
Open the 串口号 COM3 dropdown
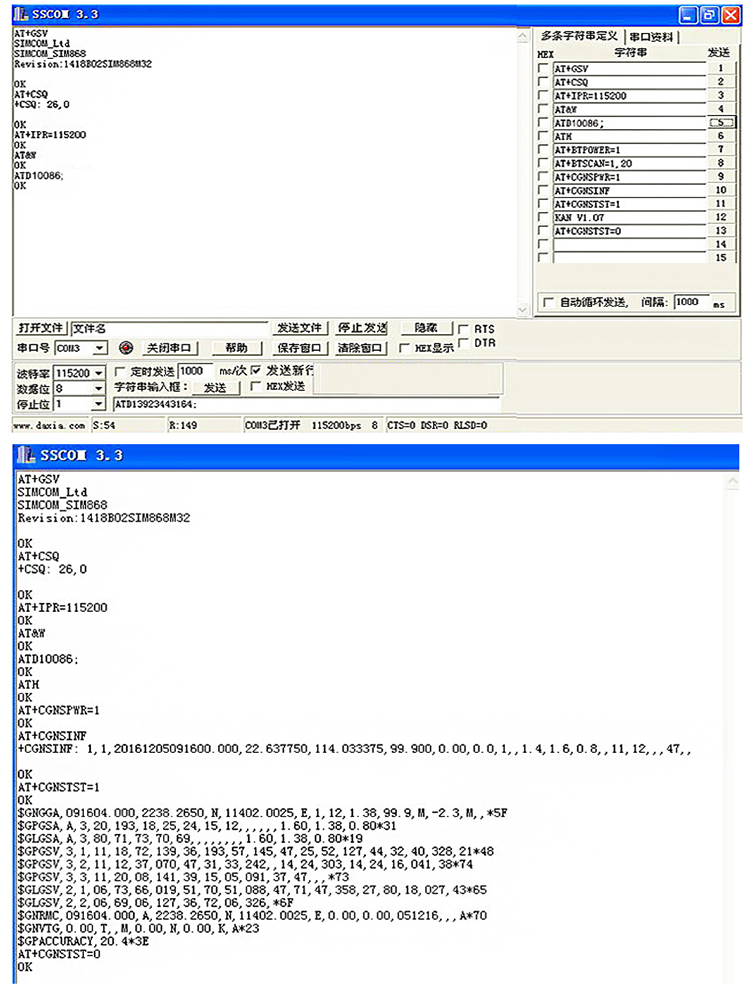coord(99,348)
